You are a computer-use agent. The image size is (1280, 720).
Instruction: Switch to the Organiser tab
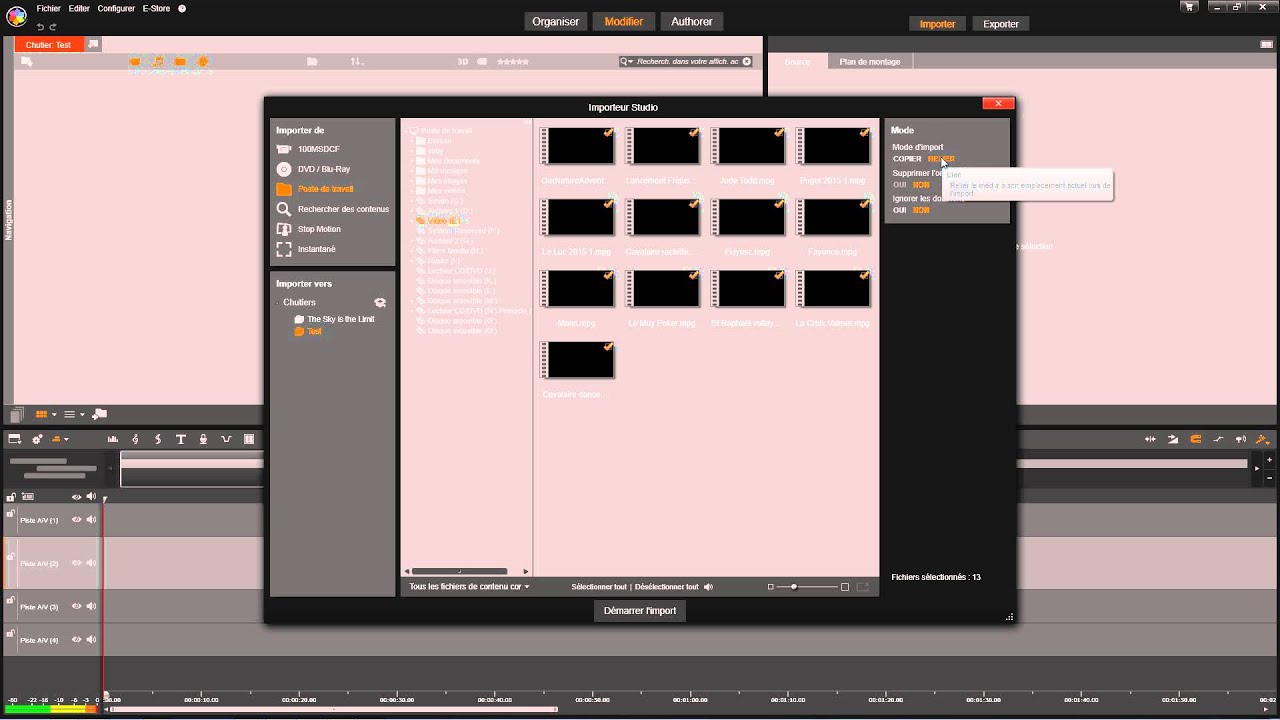click(x=555, y=21)
